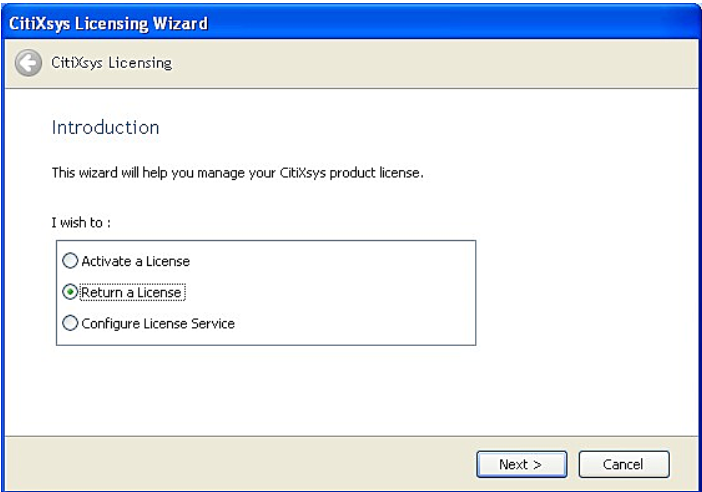Click the empty area left of Next button
The image size is (702, 492).
coord(237,464)
